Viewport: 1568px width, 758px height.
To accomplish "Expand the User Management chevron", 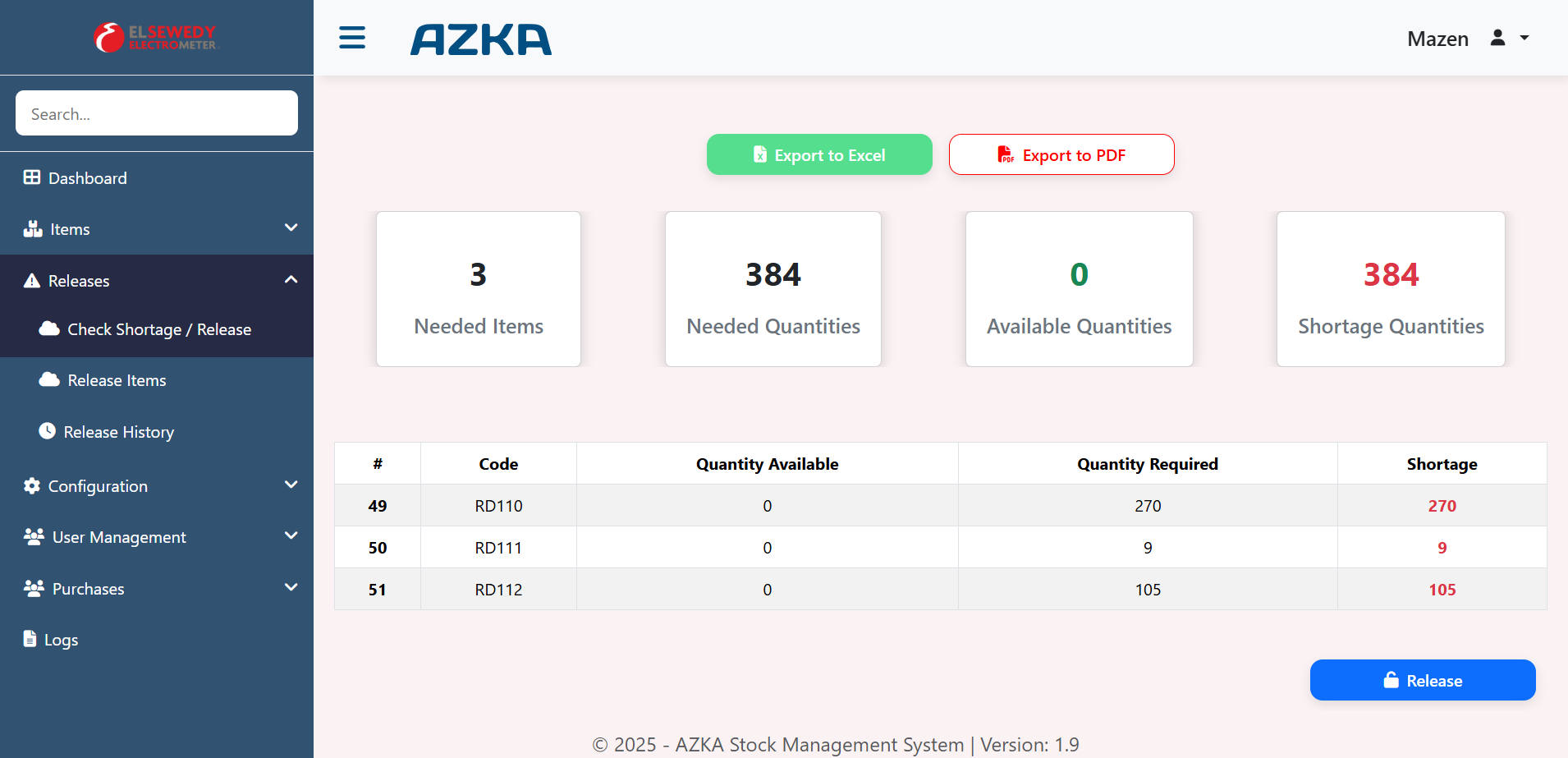I will click(291, 535).
